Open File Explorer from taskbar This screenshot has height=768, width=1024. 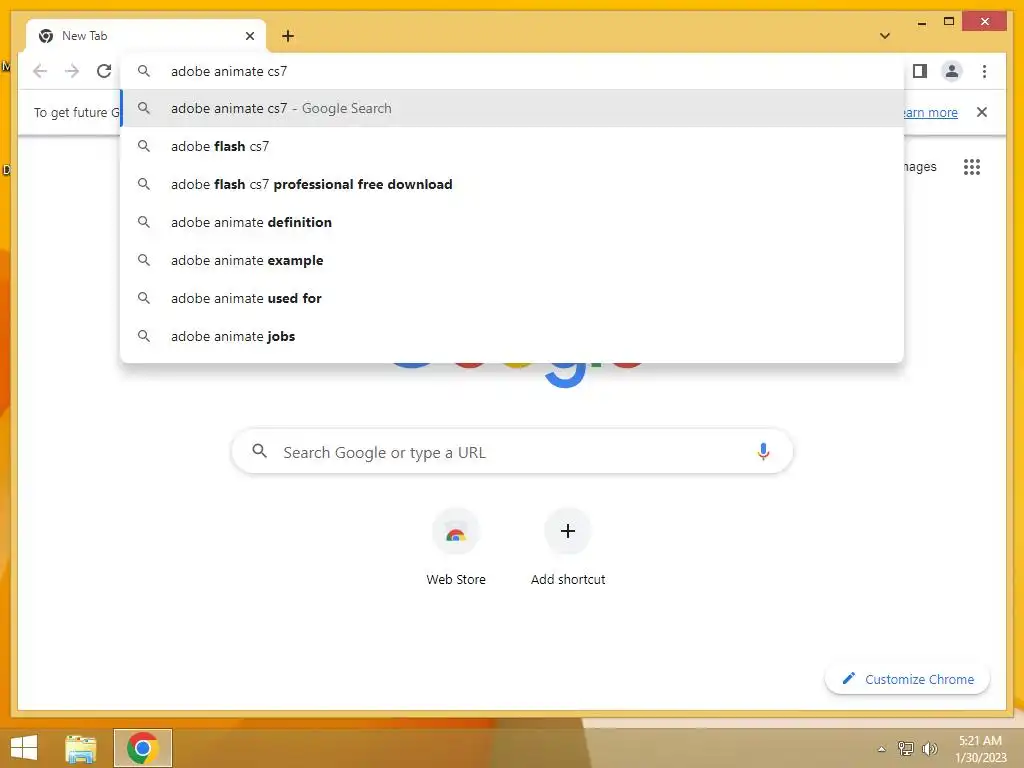coord(81,748)
